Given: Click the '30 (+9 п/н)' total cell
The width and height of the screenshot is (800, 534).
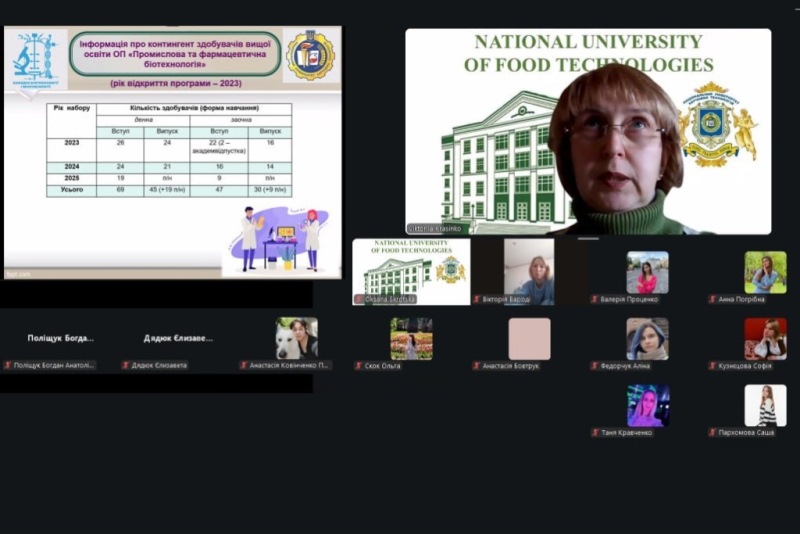Looking at the screenshot, I should (270, 190).
